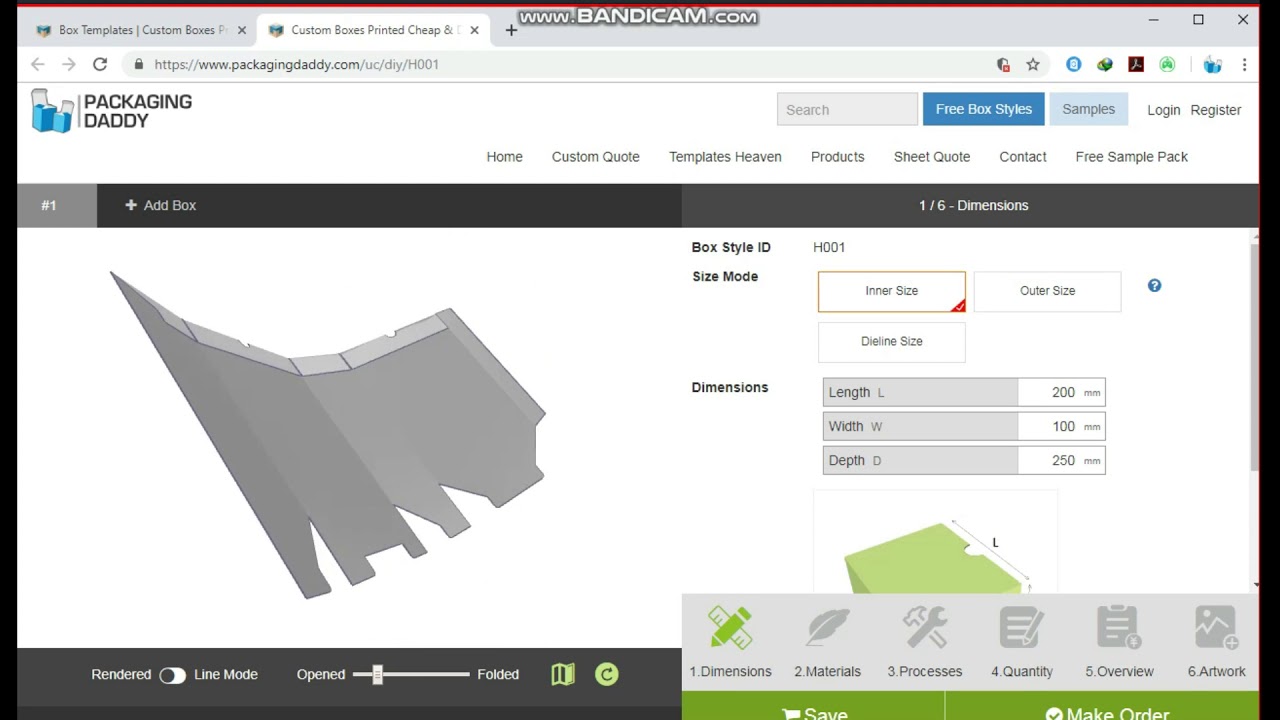
Task: Open the Home menu item
Action: (504, 157)
